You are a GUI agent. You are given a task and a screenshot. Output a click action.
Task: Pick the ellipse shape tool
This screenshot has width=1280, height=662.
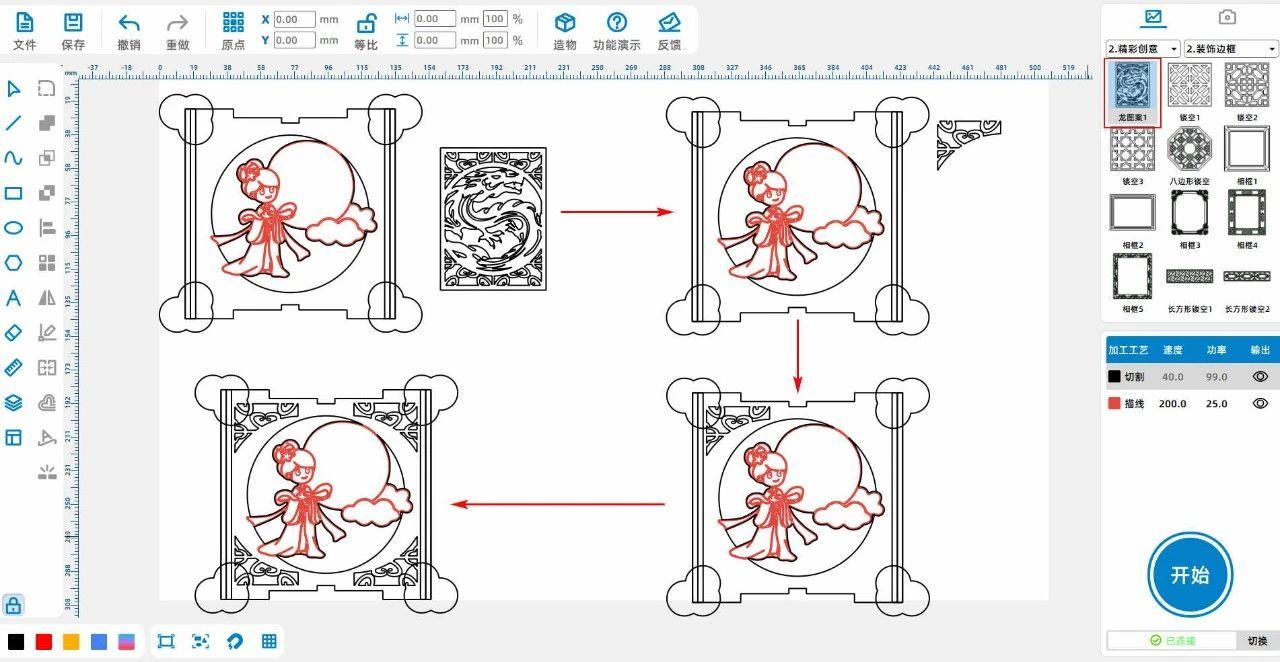[14, 228]
